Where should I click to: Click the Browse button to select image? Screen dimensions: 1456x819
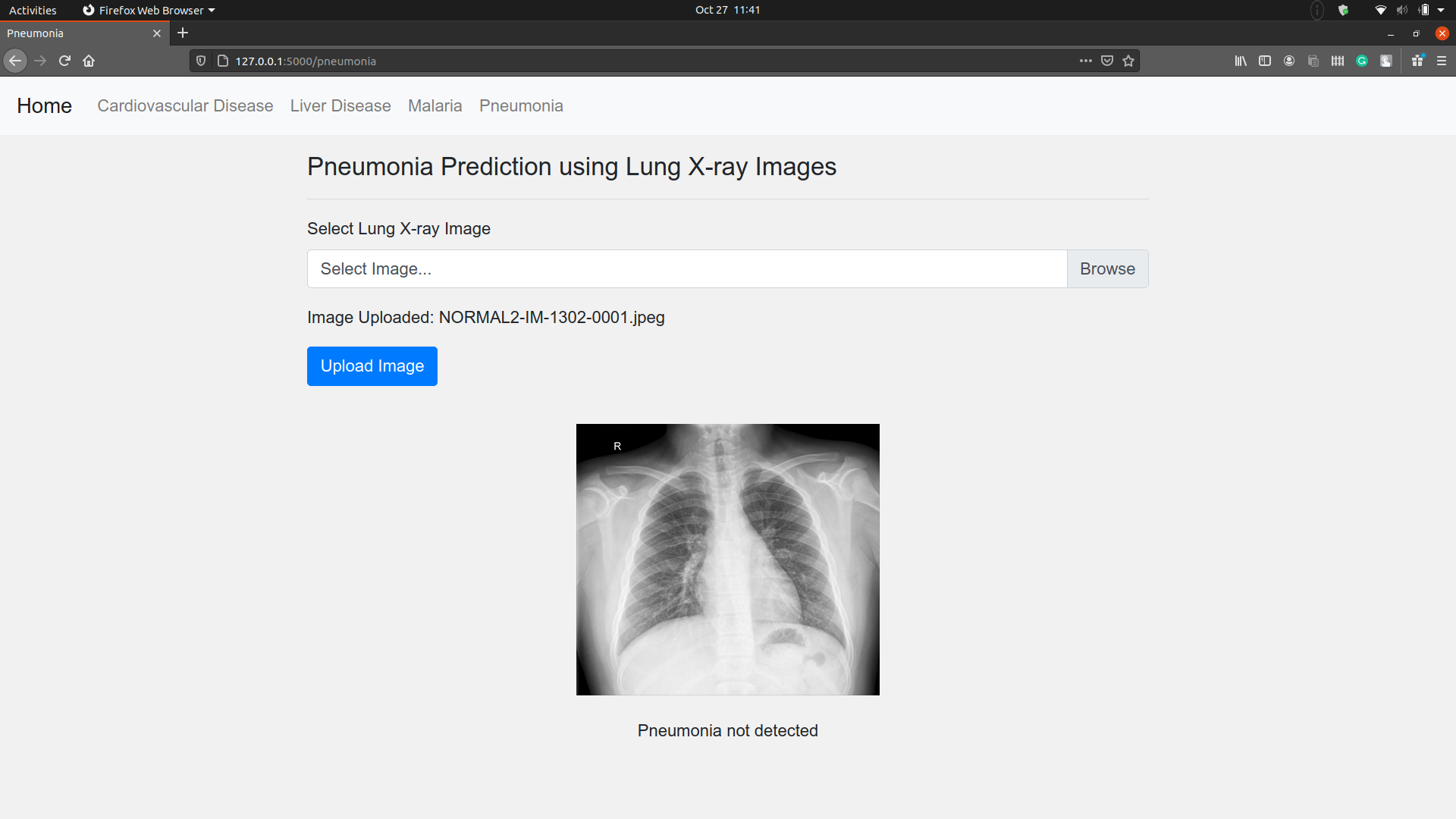1107,268
